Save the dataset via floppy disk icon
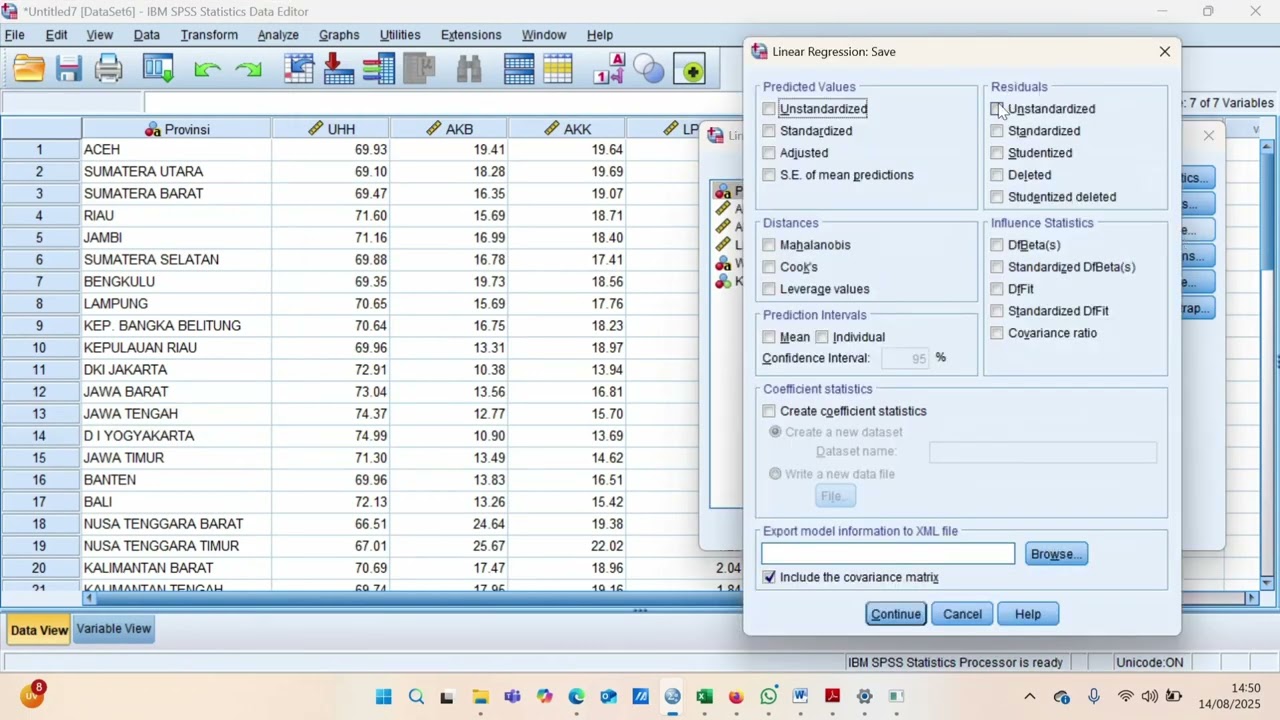 (x=69, y=70)
